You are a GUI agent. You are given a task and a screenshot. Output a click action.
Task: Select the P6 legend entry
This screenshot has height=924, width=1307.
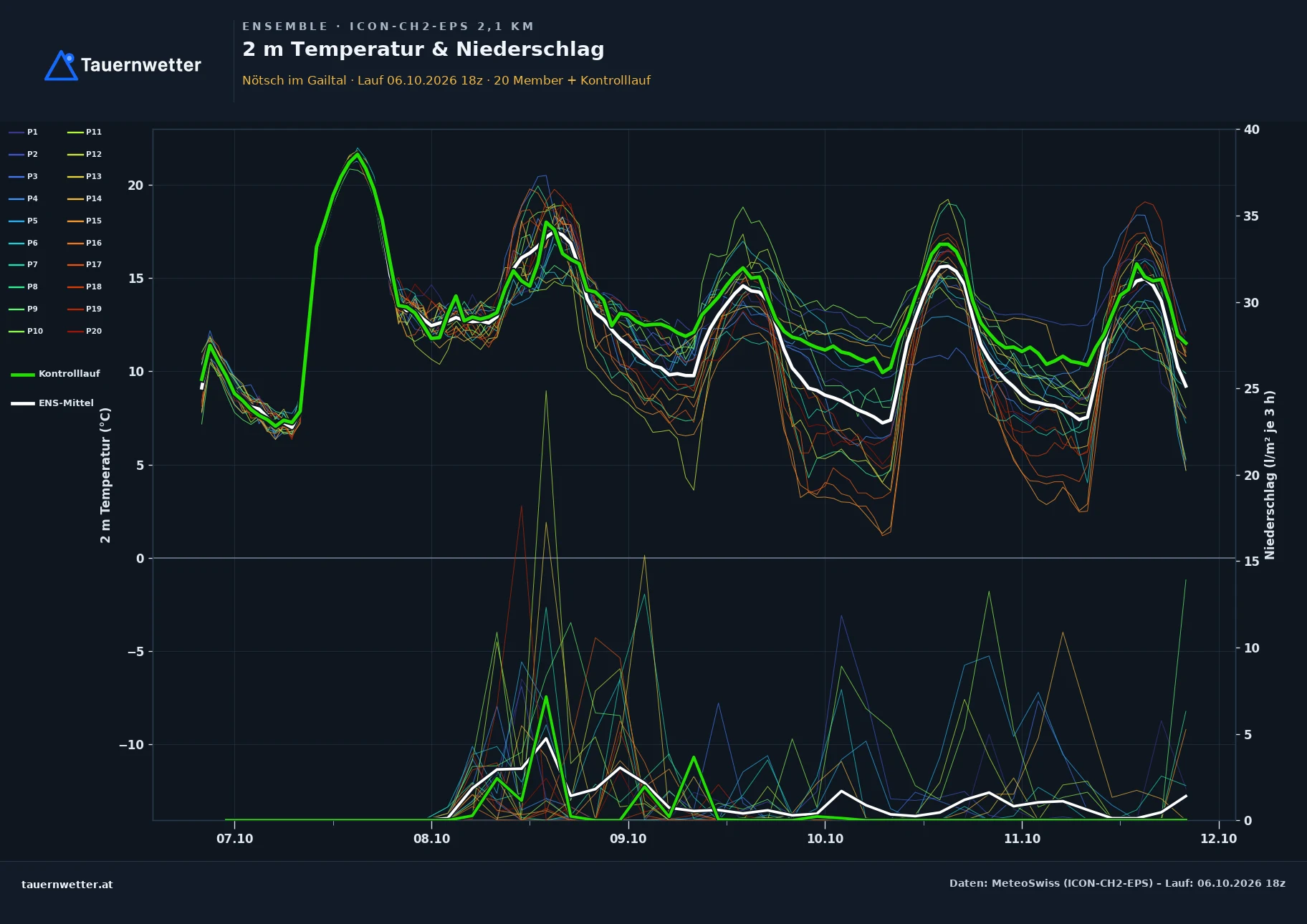tap(23, 243)
